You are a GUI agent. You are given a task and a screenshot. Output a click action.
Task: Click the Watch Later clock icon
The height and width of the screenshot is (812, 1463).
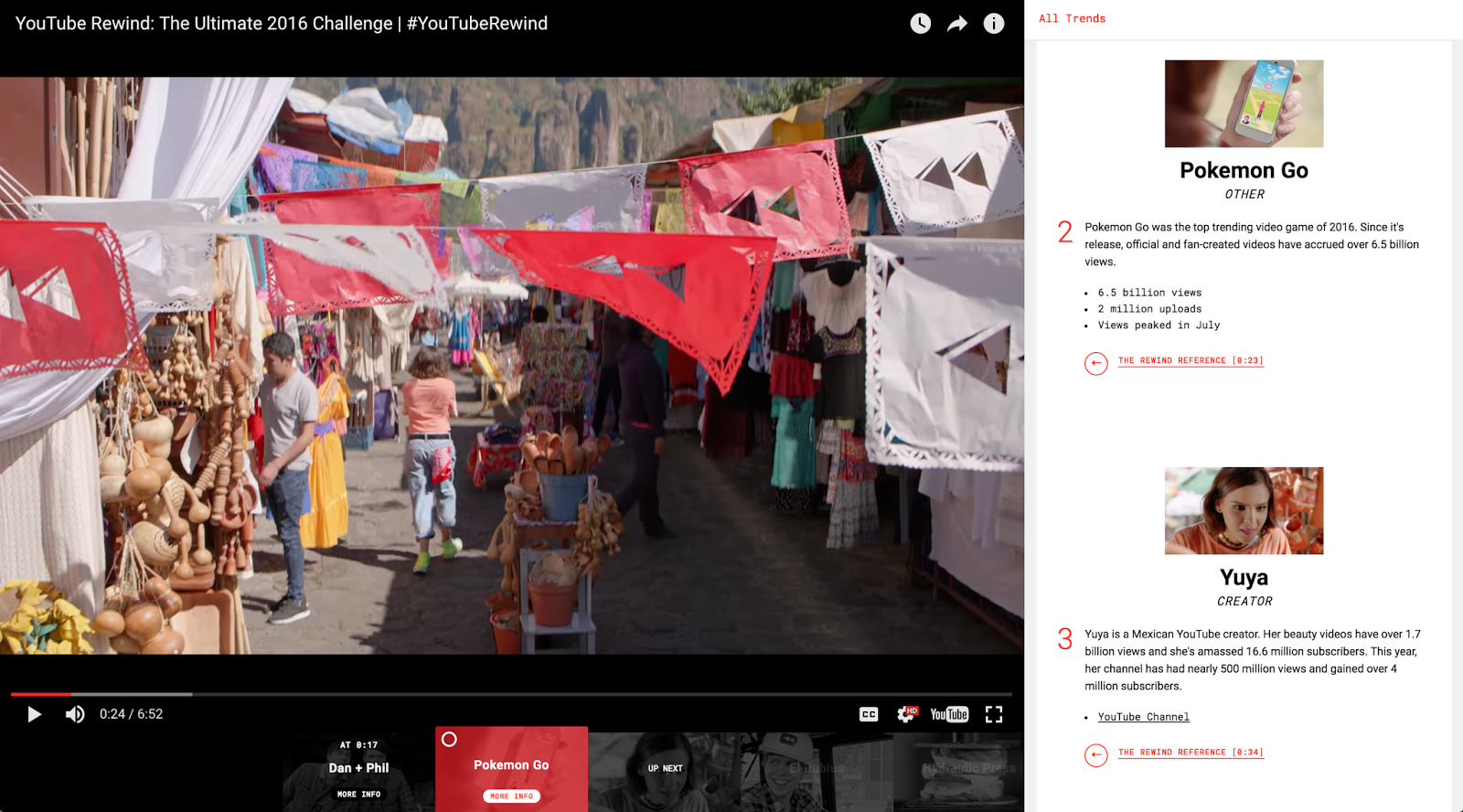tap(921, 24)
